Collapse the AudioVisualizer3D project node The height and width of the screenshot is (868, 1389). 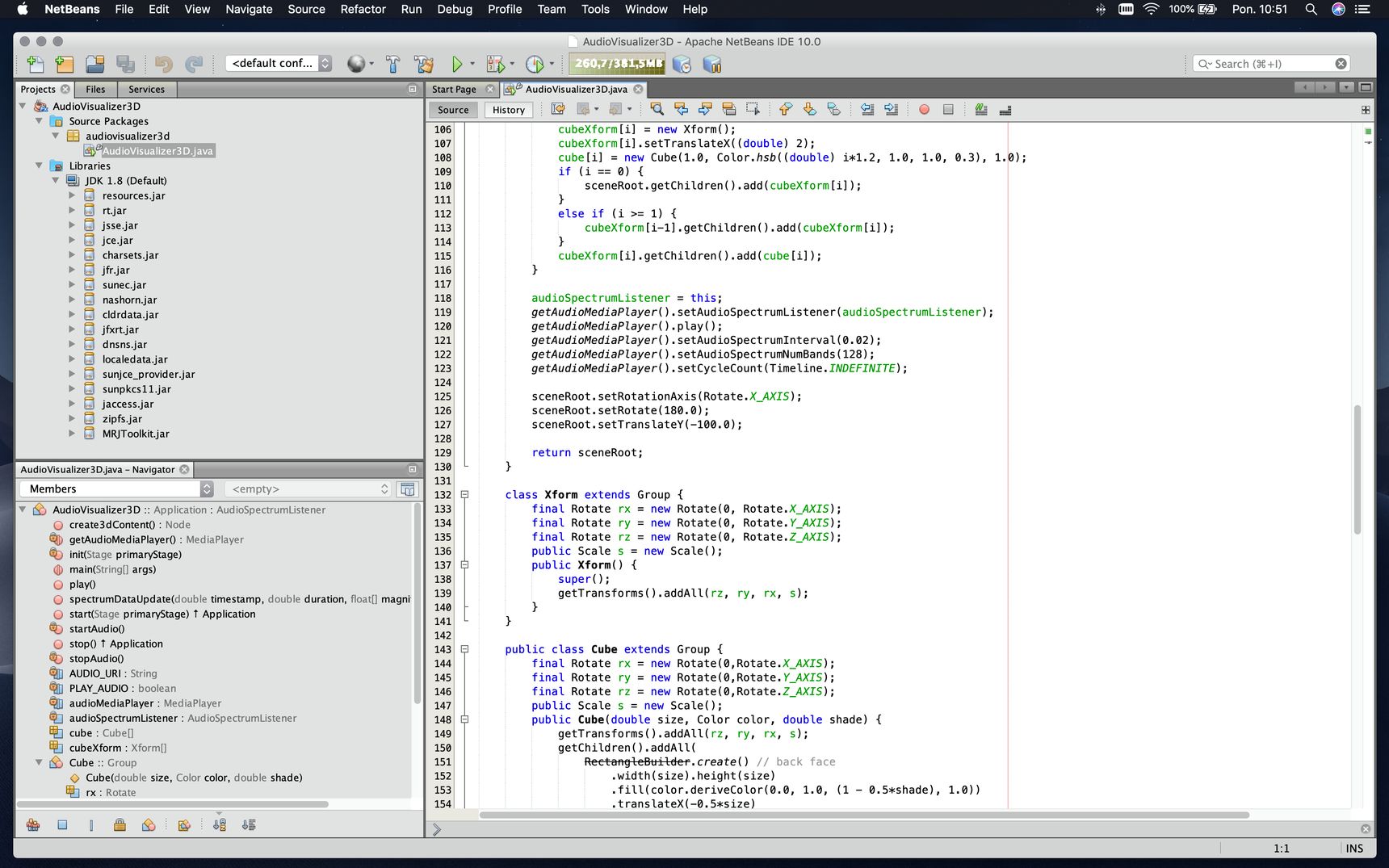tap(23, 106)
